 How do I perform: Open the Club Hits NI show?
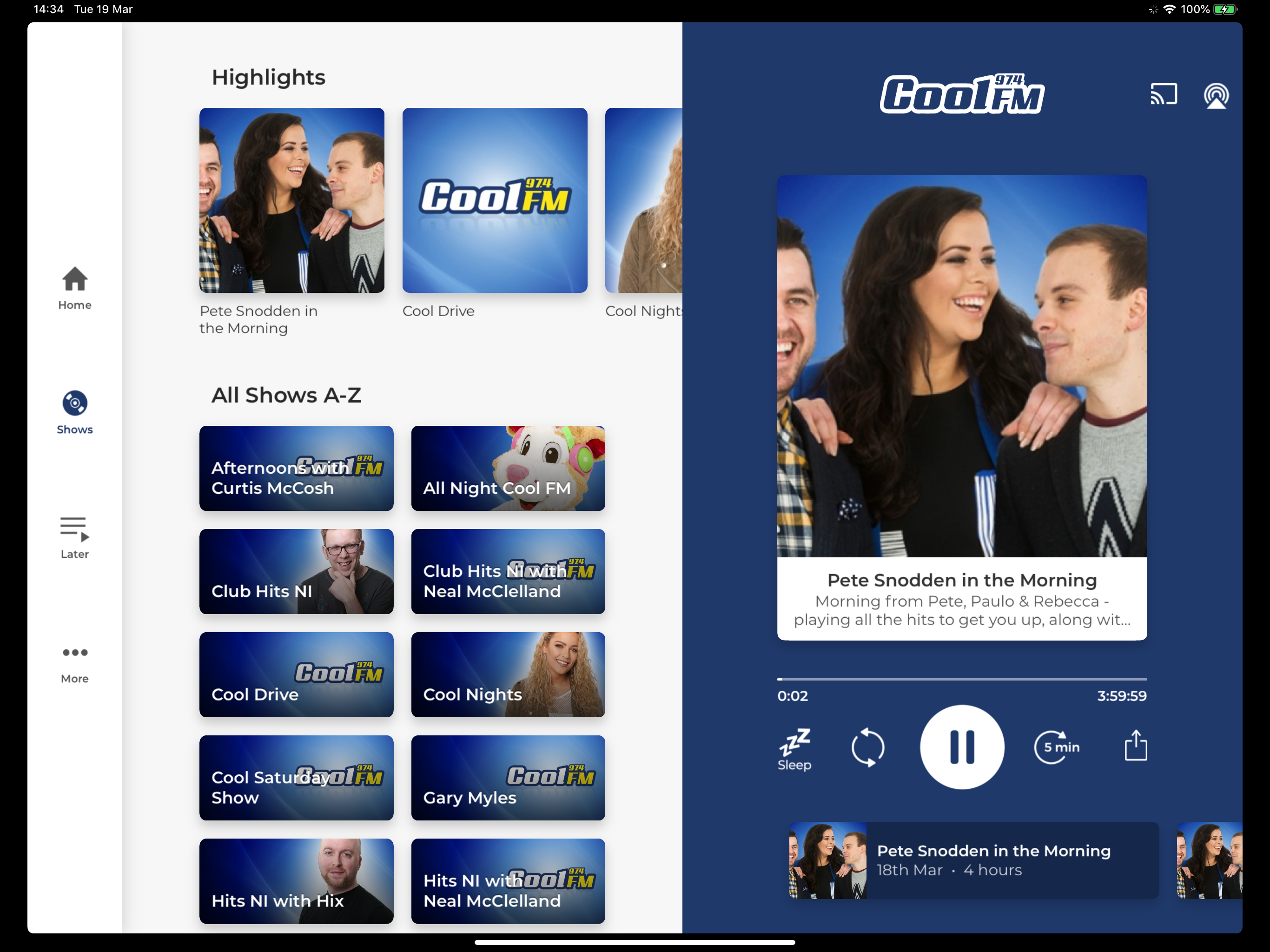[x=296, y=571]
